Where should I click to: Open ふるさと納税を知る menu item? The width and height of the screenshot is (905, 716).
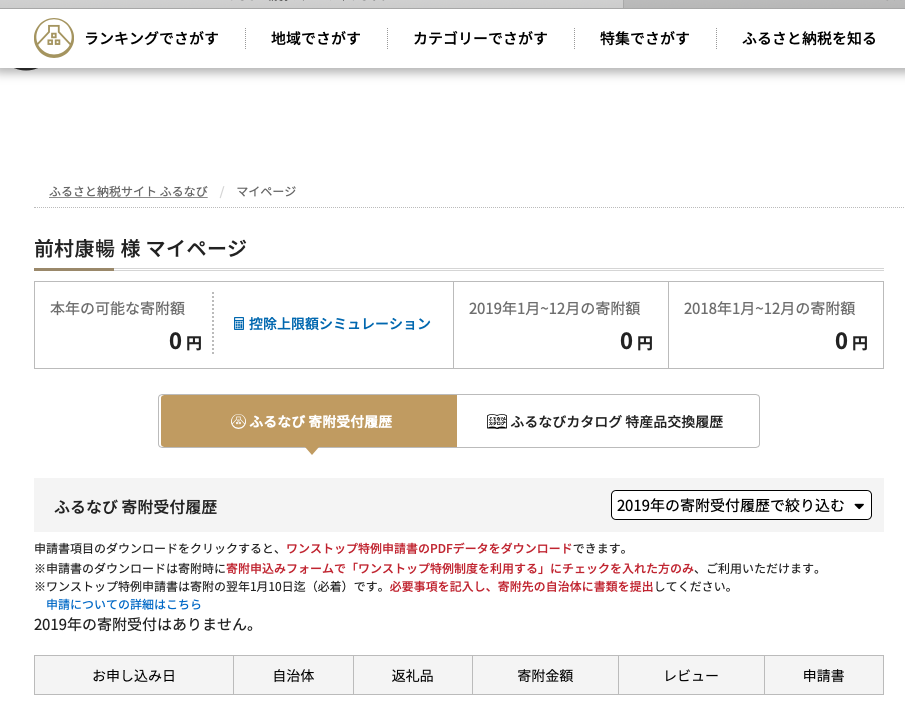(x=809, y=38)
